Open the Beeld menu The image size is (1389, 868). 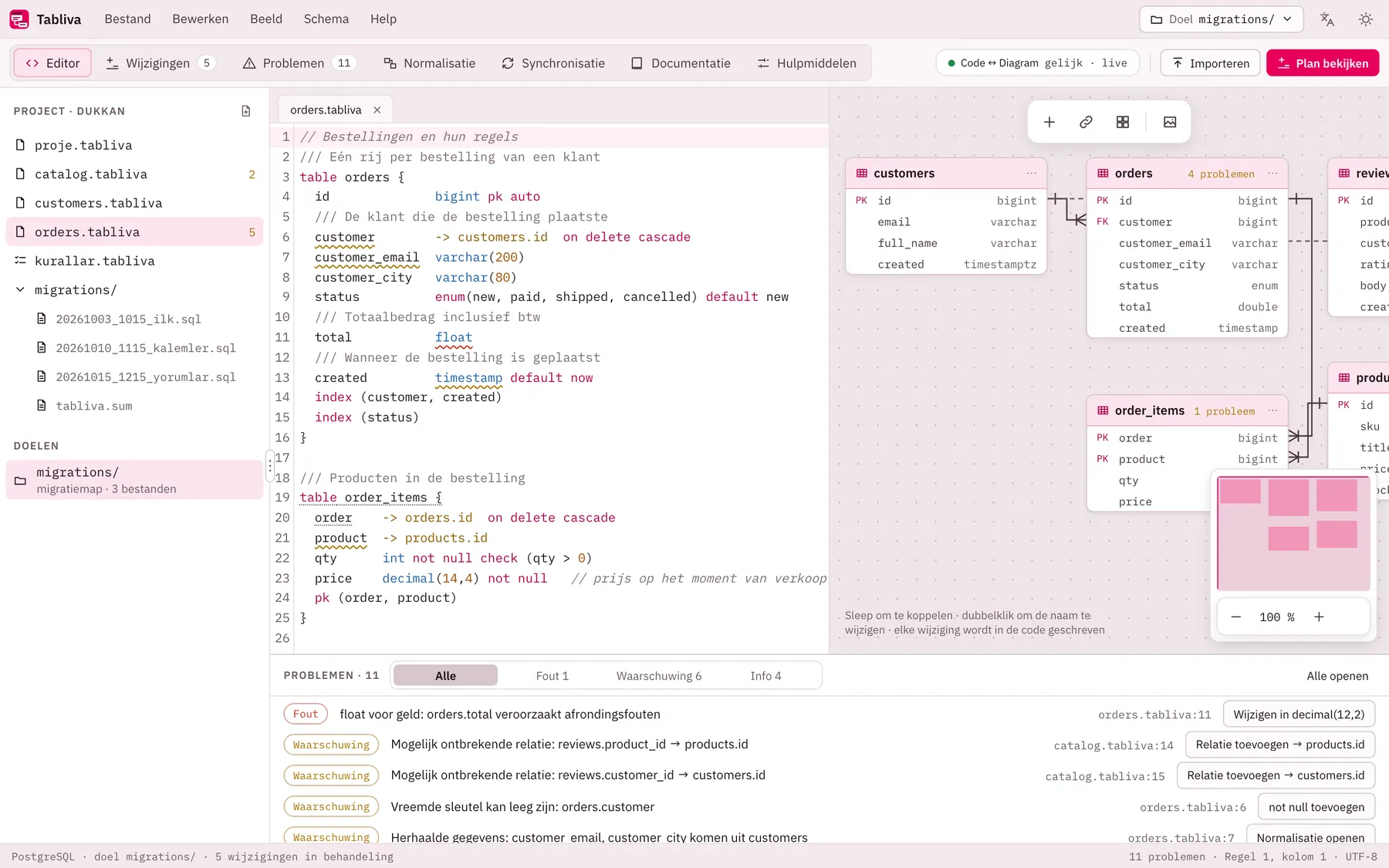266,19
